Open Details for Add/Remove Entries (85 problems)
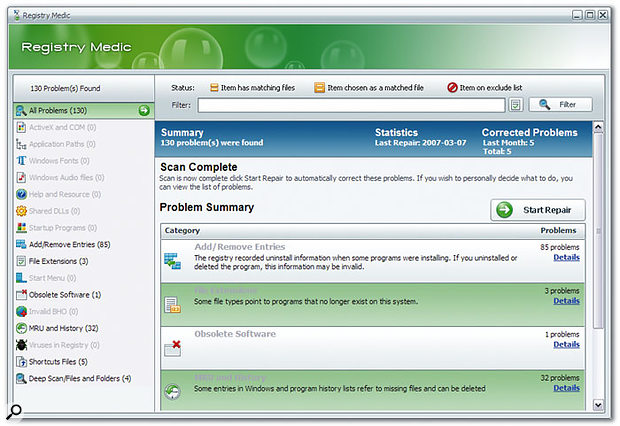The width and height of the screenshot is (620, 426). [566, 257]
